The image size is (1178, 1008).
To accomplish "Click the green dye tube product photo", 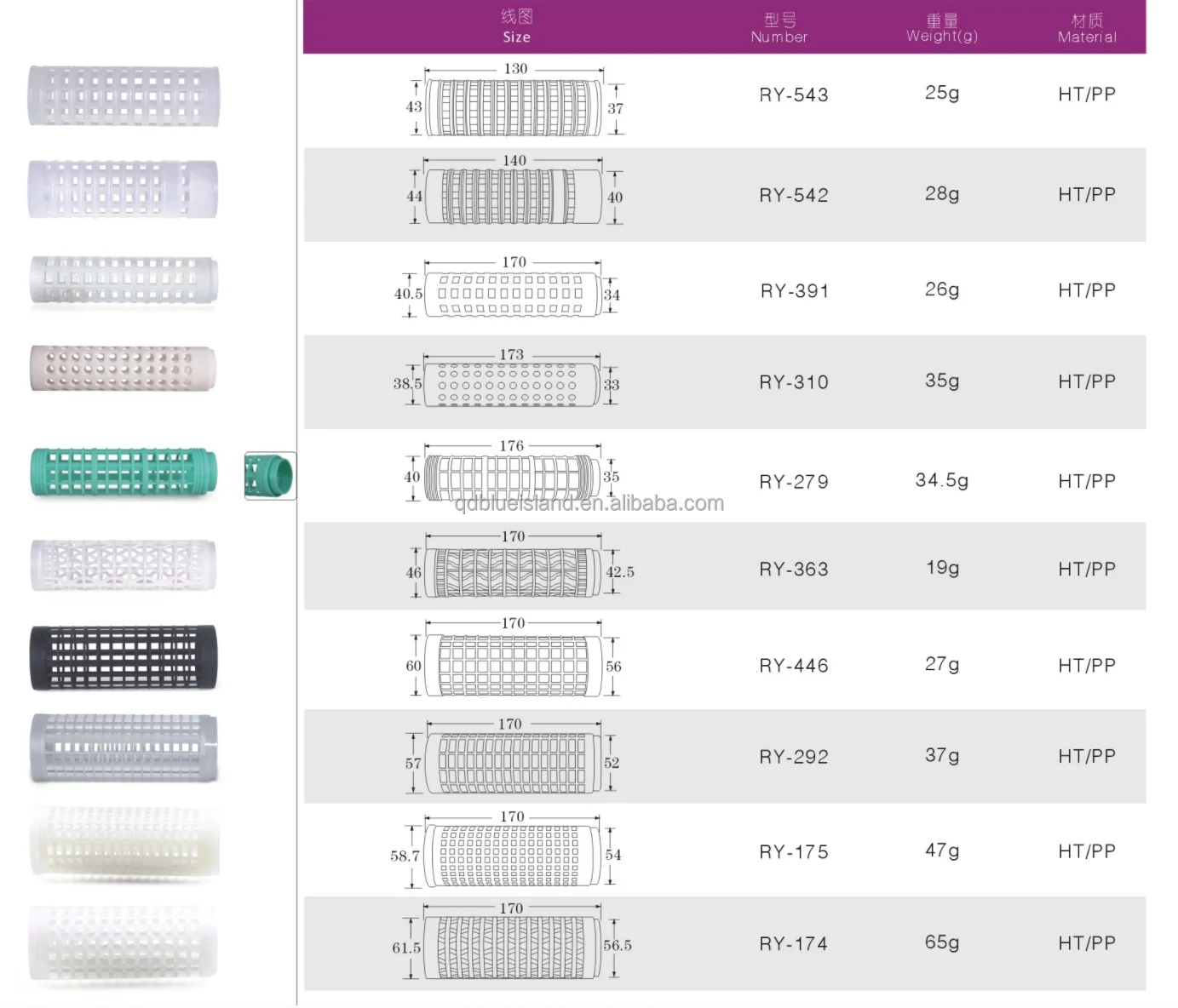I will [124, 472].
